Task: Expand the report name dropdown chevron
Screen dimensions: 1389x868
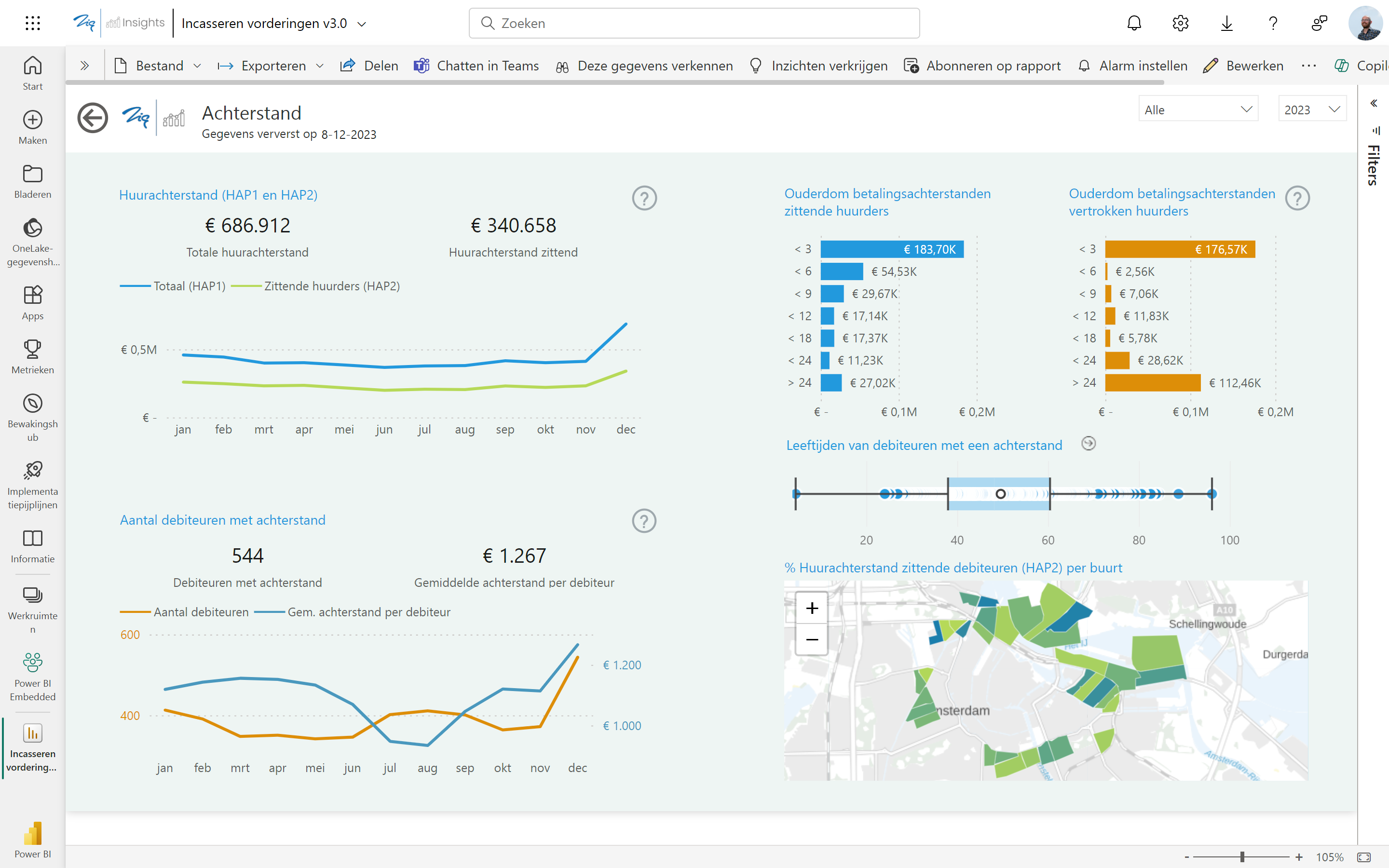Action: coord(362,24)
